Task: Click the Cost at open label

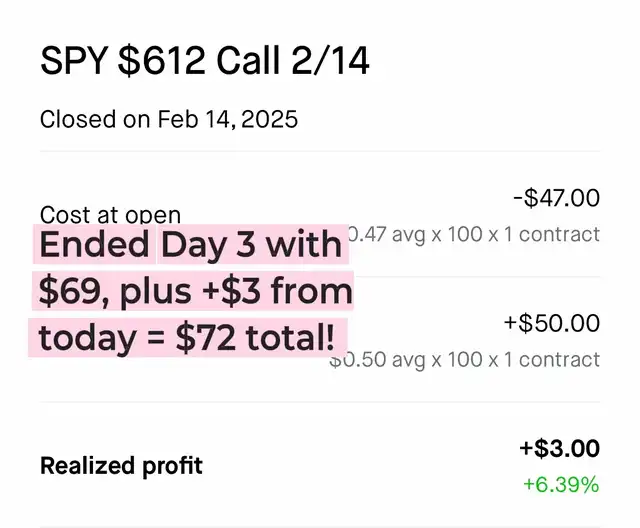Action: point(110,214)
